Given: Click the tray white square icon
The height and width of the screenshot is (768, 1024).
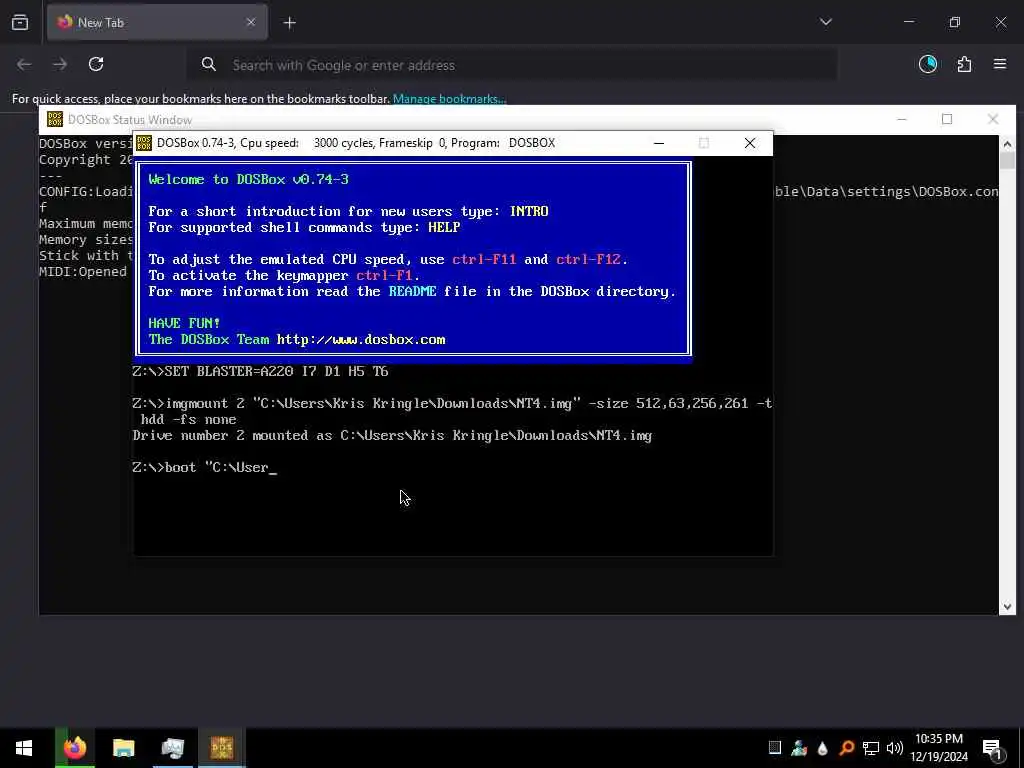Looking at the screenshot, I should [775, 748].
